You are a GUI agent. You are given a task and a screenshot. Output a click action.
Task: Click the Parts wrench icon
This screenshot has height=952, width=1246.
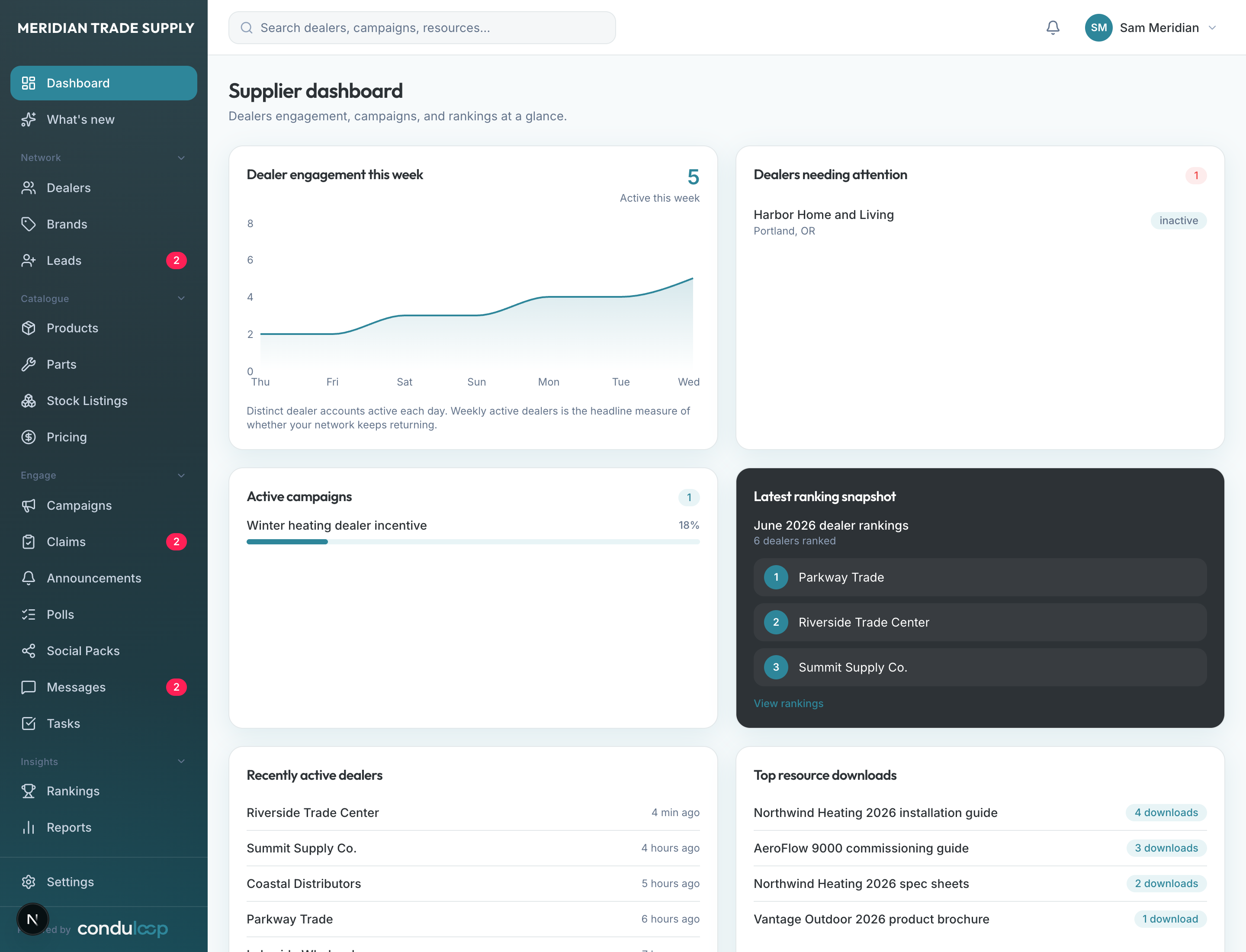pyautogui.click(x=28, y=364)
